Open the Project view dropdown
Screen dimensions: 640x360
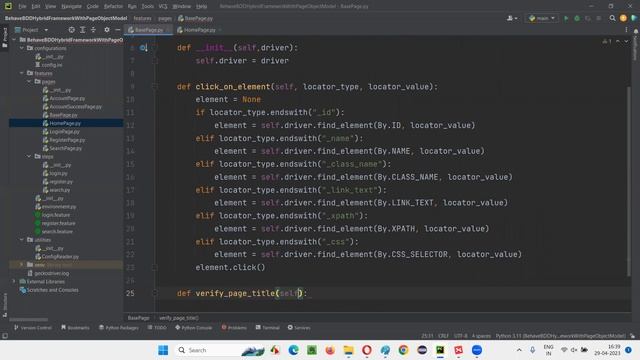31,30
